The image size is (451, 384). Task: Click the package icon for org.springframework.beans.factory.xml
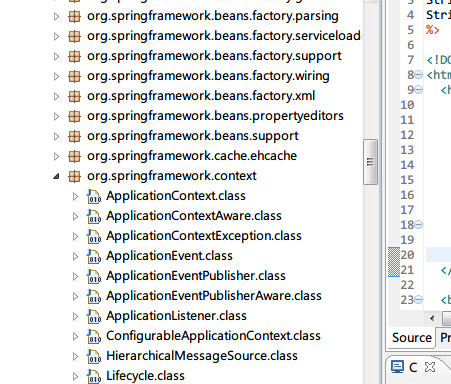pyautogui.click(x=74, y=96)
